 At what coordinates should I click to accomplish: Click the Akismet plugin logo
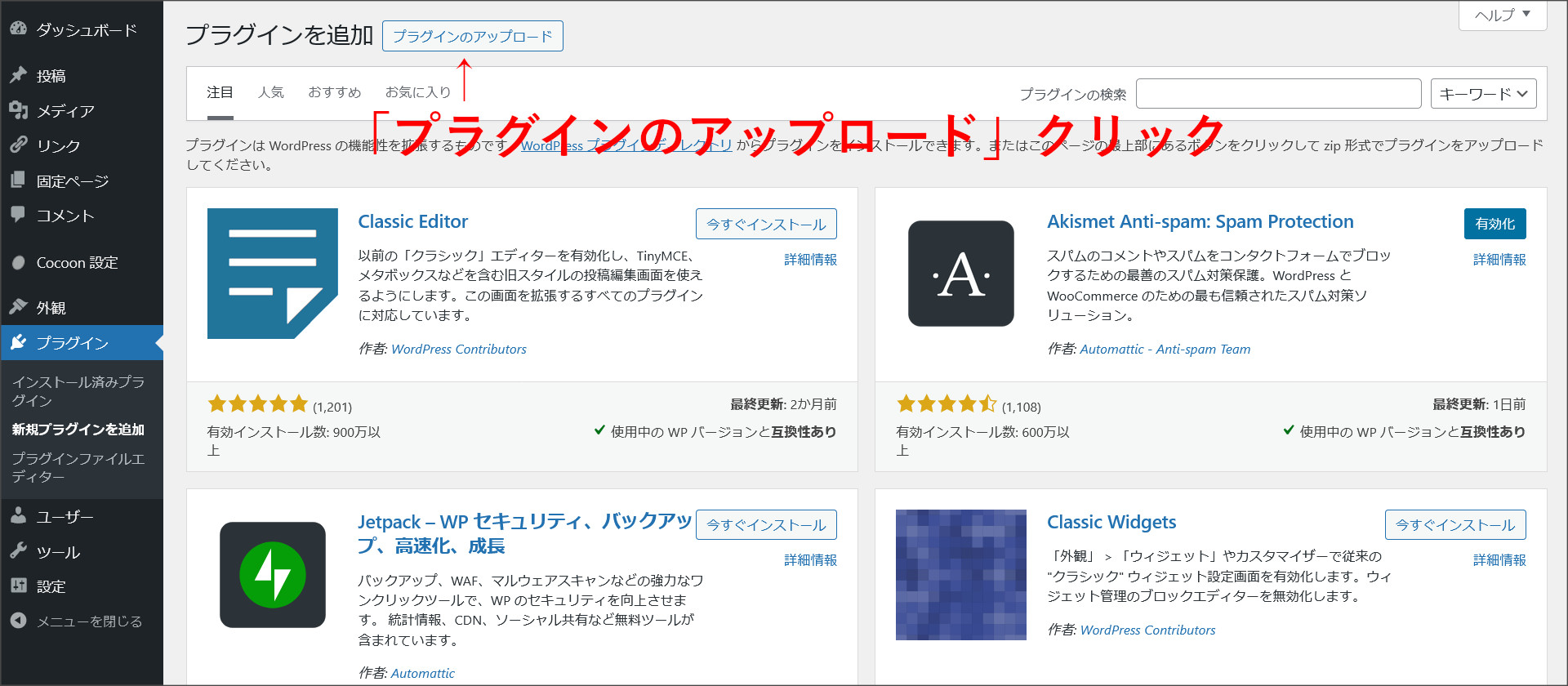coord(961,274)
